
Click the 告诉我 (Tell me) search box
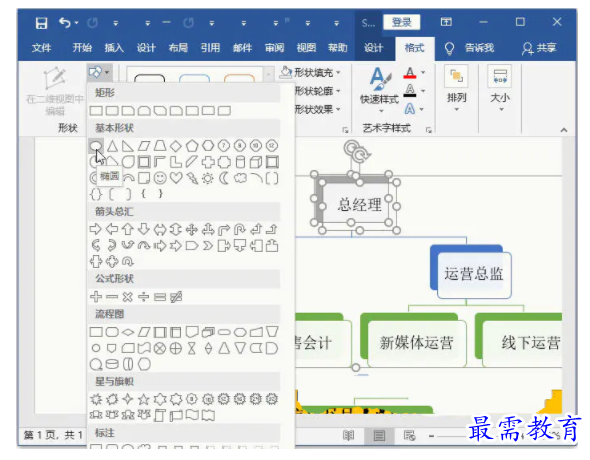click(x=470, y=48)
